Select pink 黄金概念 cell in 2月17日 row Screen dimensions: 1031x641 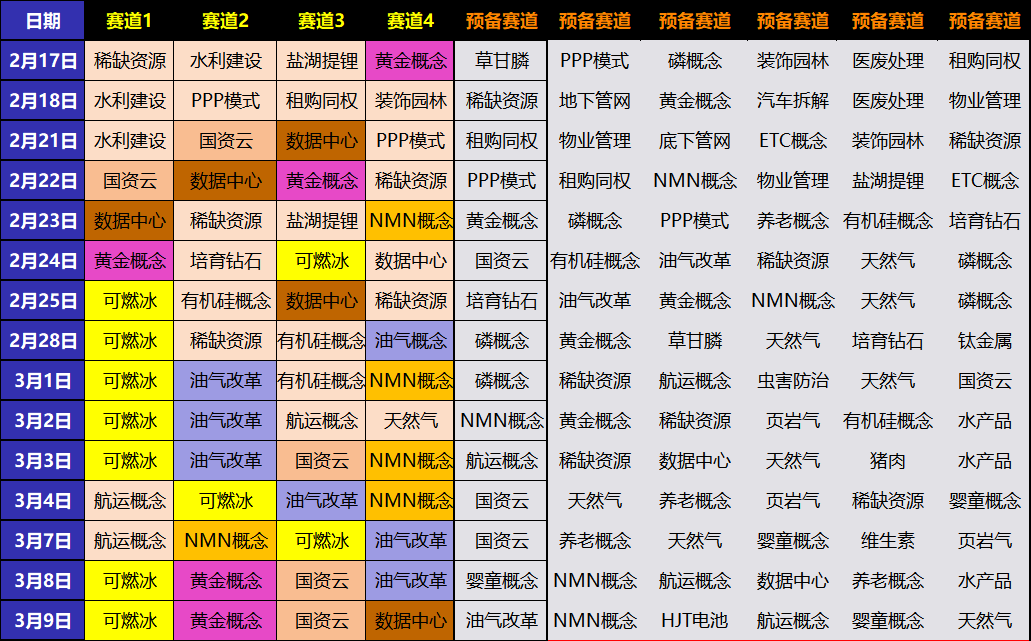[410, 60]
